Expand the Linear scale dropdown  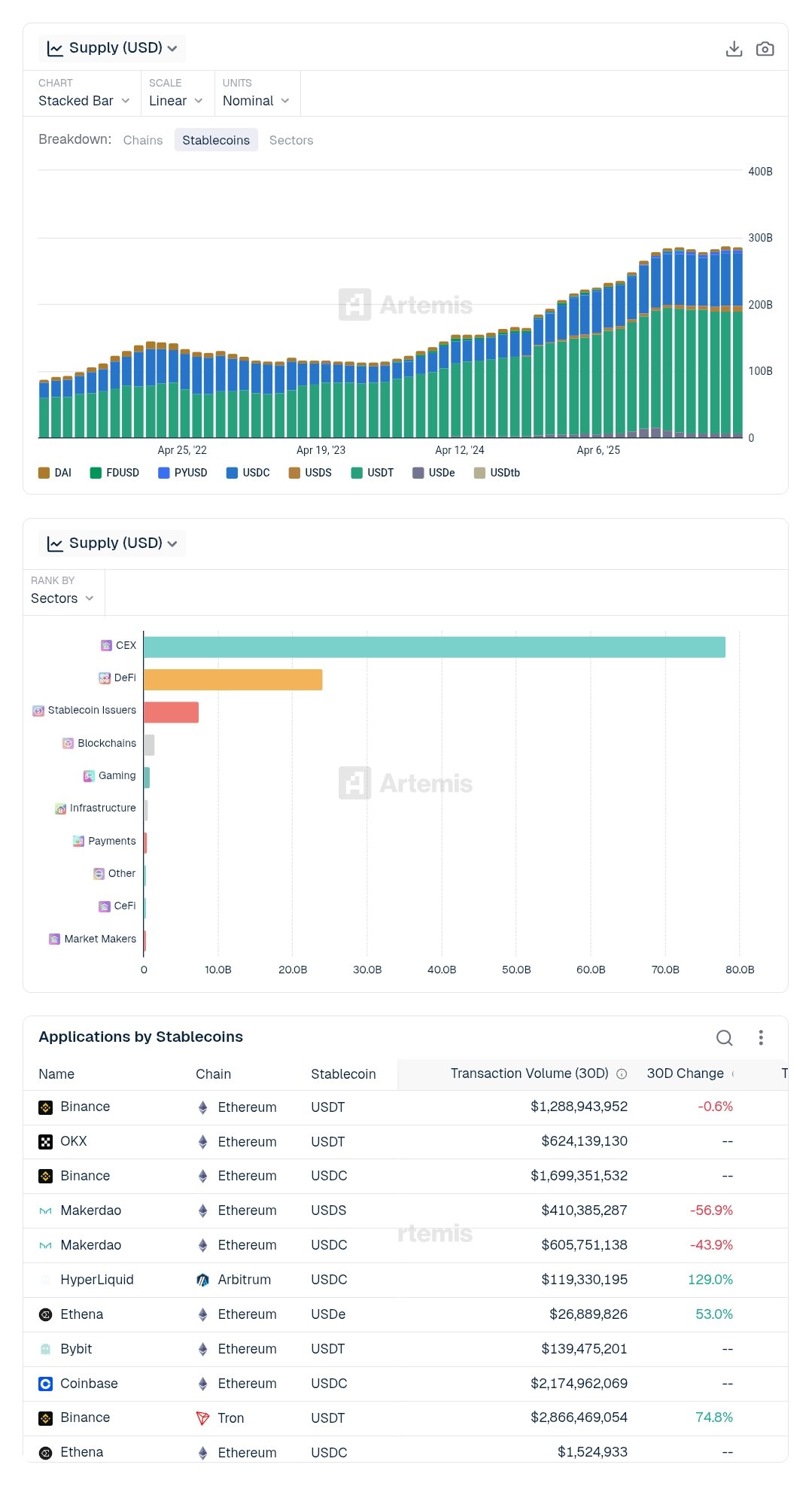click(176, 101)
